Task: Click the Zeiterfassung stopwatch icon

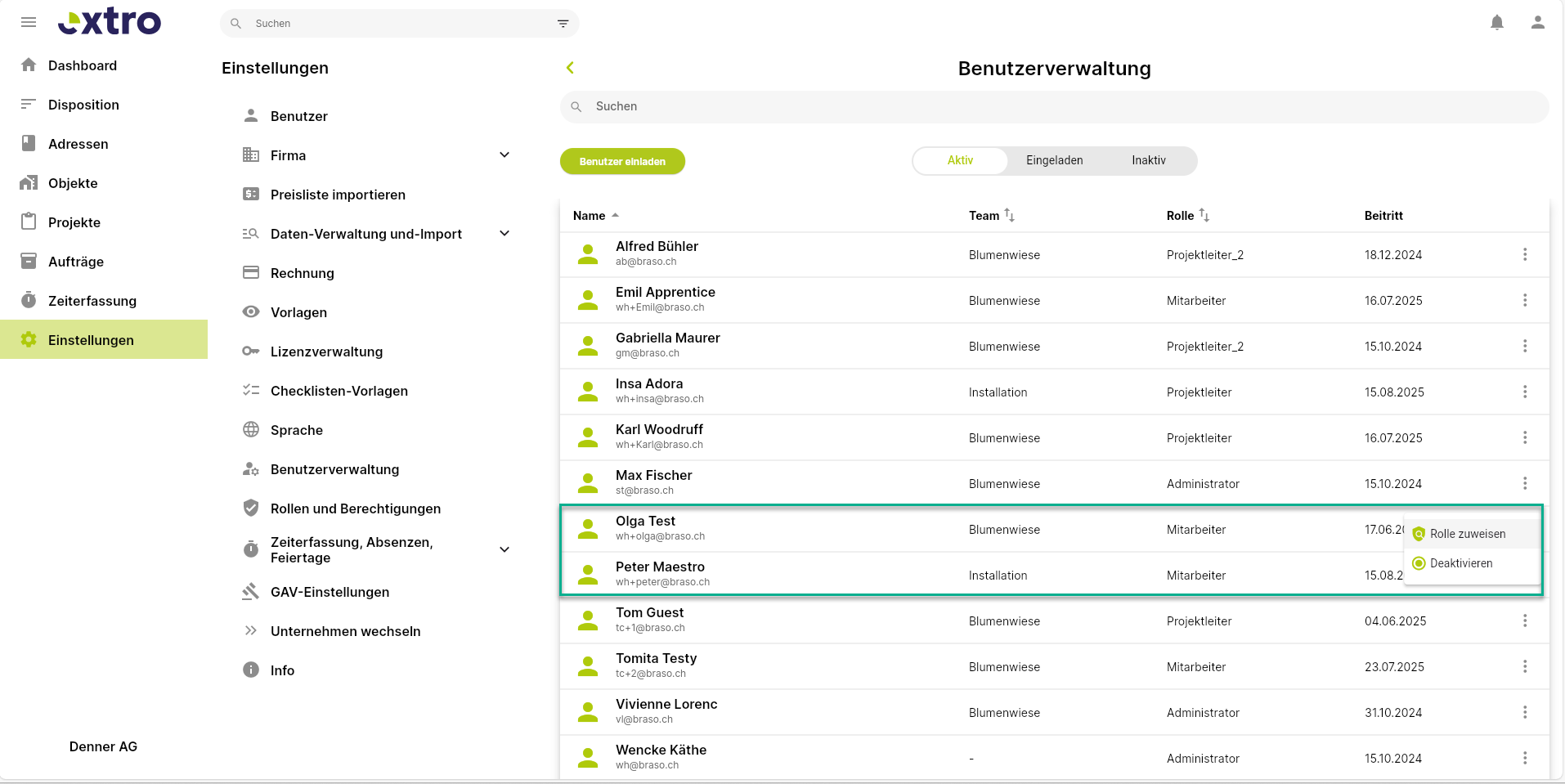Action: [x=29, y=300]
